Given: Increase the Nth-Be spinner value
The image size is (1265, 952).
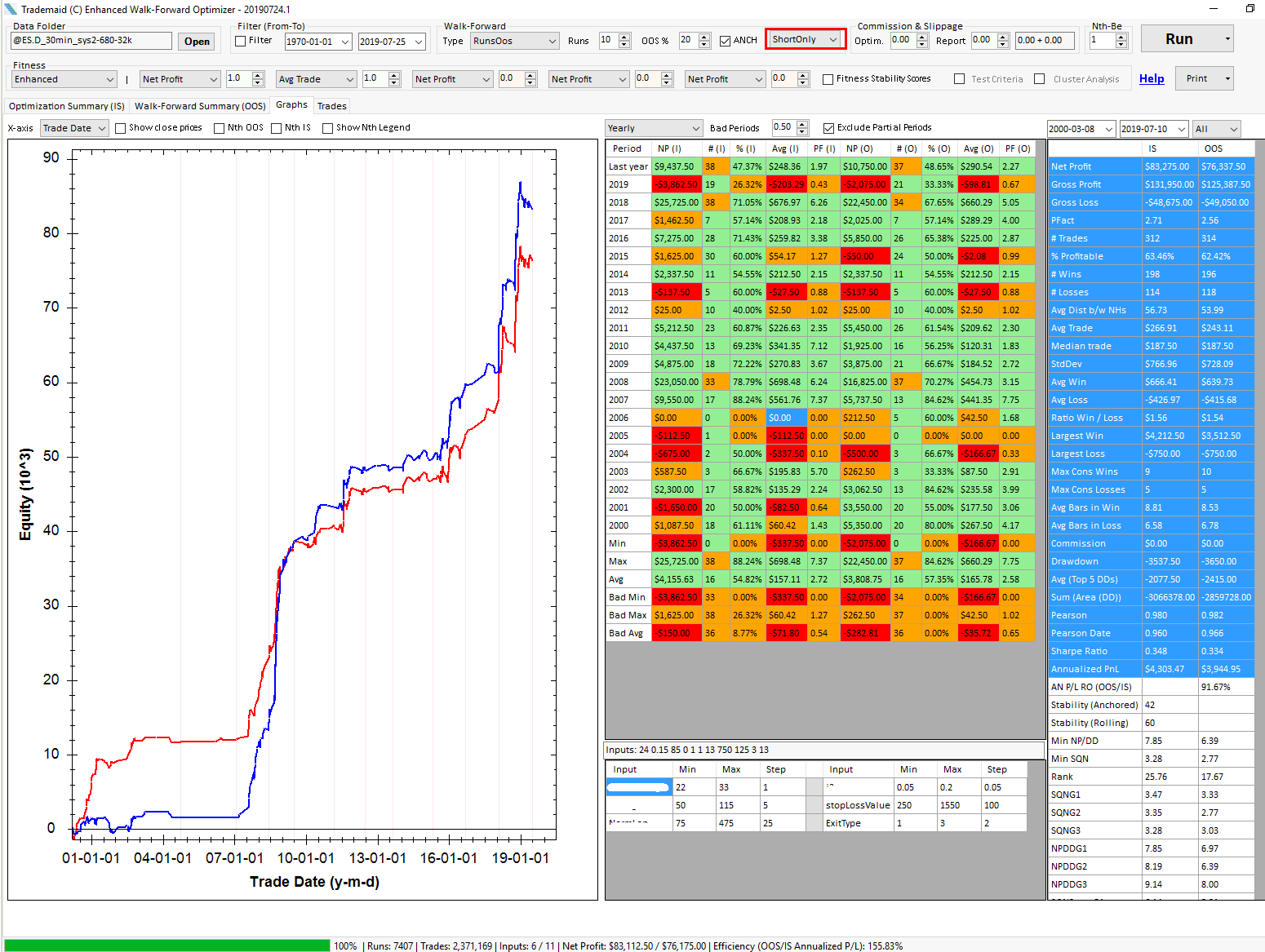Looking at the screenshot, I should [1121, 37].
